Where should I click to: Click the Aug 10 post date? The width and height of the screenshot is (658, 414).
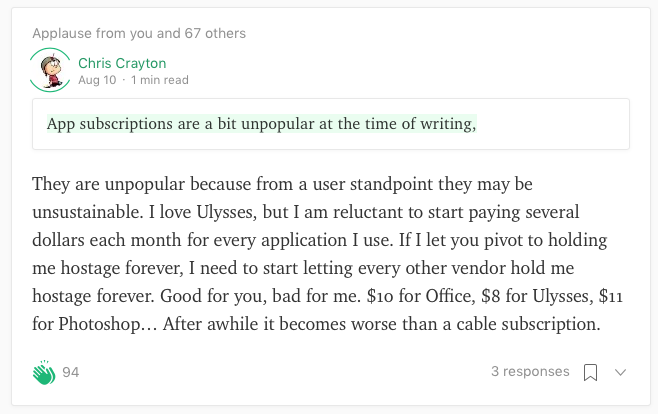[95, 80]
